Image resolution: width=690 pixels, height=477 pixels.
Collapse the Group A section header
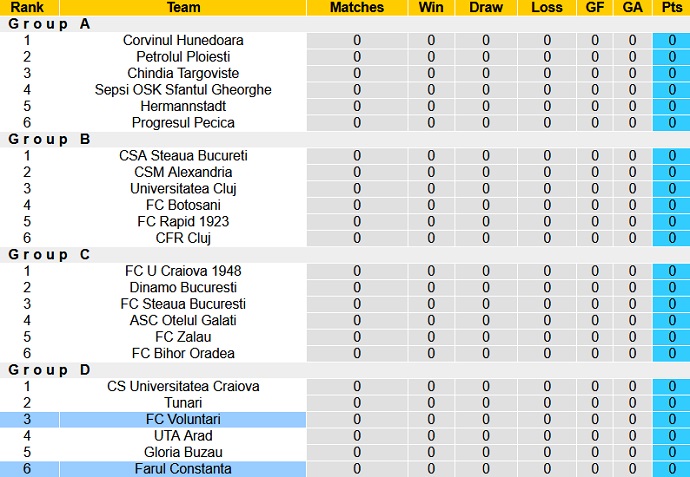click(49, 24)
